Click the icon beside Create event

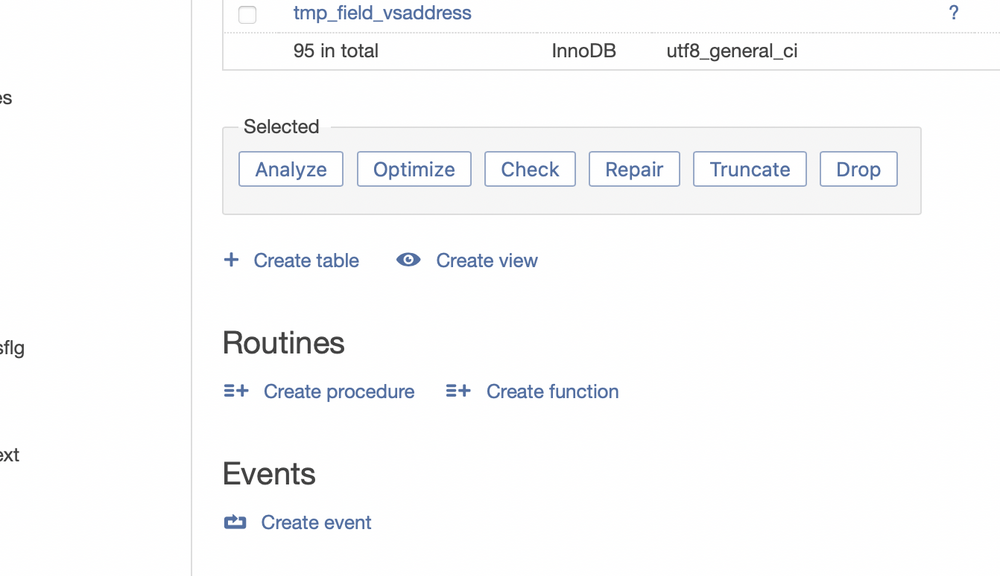[235, 522]
